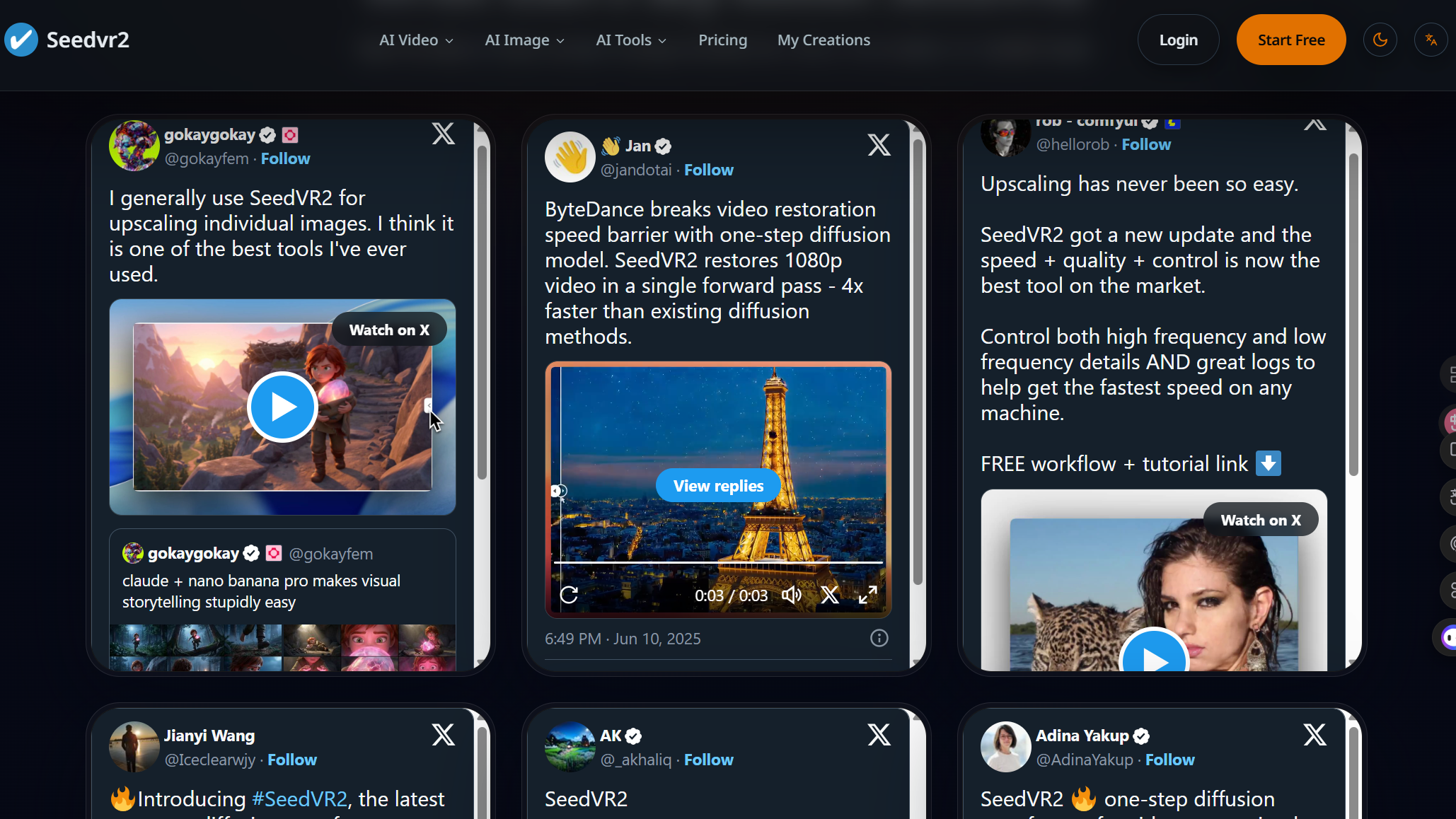Click X logo on gokaygokay tweet

pyautogui.click(x=444, y=134)
